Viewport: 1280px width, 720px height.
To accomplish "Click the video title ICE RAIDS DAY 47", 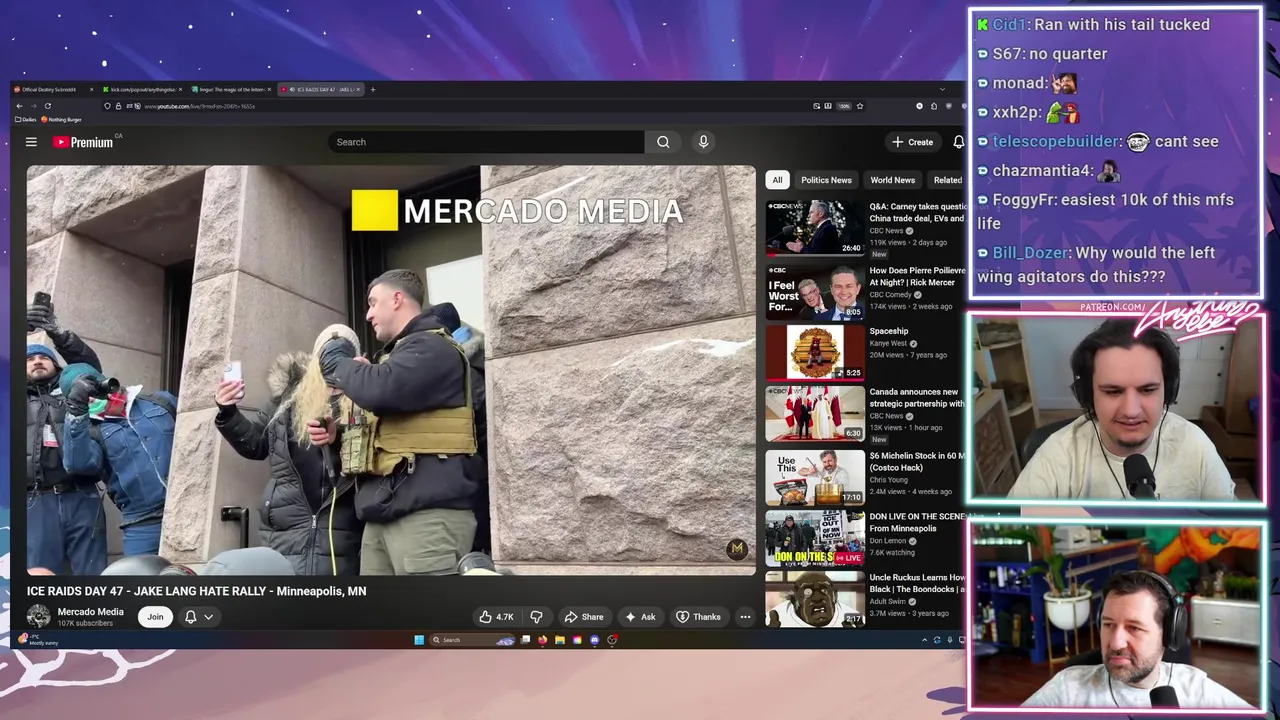I will pyautogui.click(x=196, y=591).
